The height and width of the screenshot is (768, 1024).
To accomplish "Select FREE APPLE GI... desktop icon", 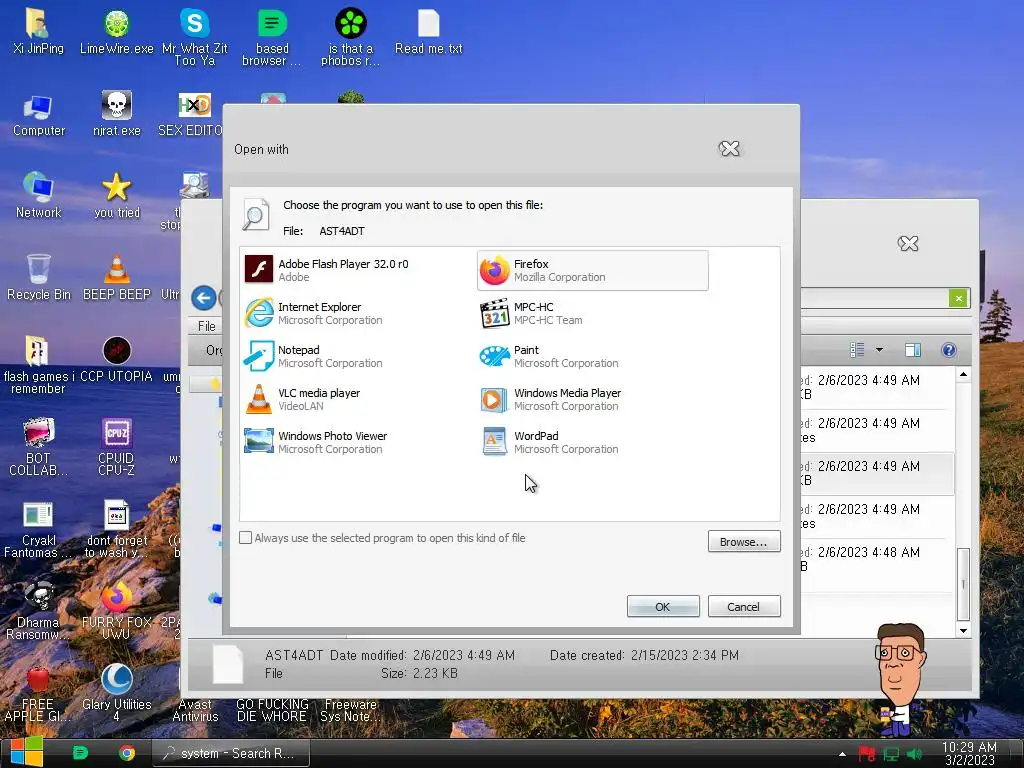I will (x=38, y=694).
